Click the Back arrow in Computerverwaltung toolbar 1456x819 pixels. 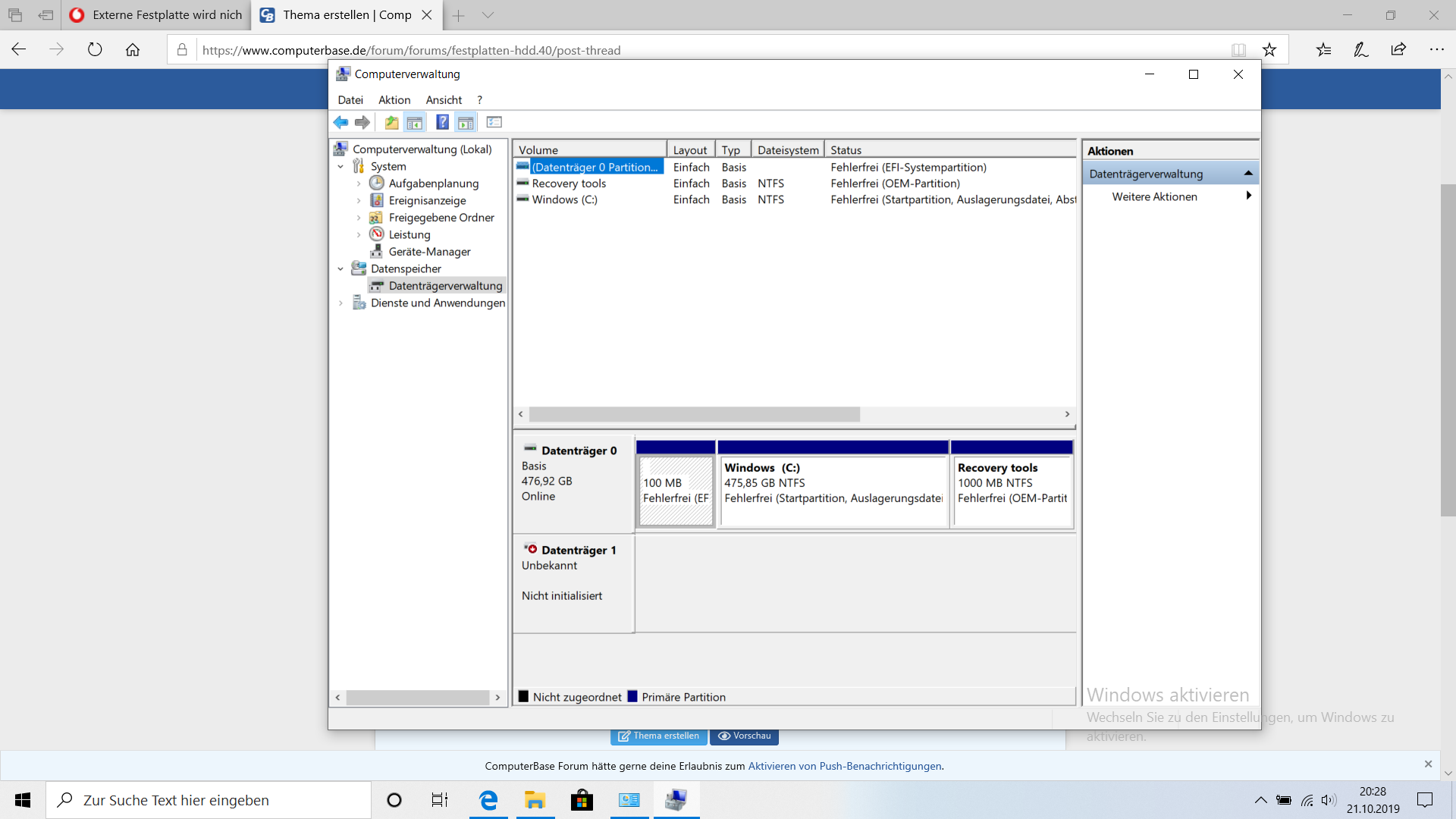point(340,122)
